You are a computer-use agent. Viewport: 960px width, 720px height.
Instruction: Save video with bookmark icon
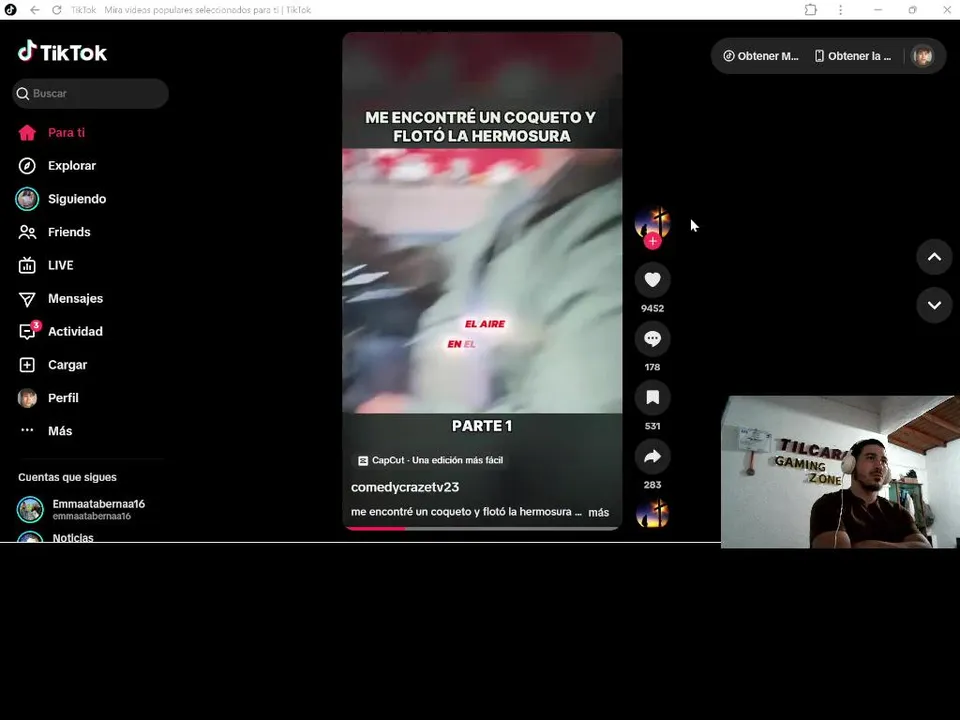tap(652, 397)
